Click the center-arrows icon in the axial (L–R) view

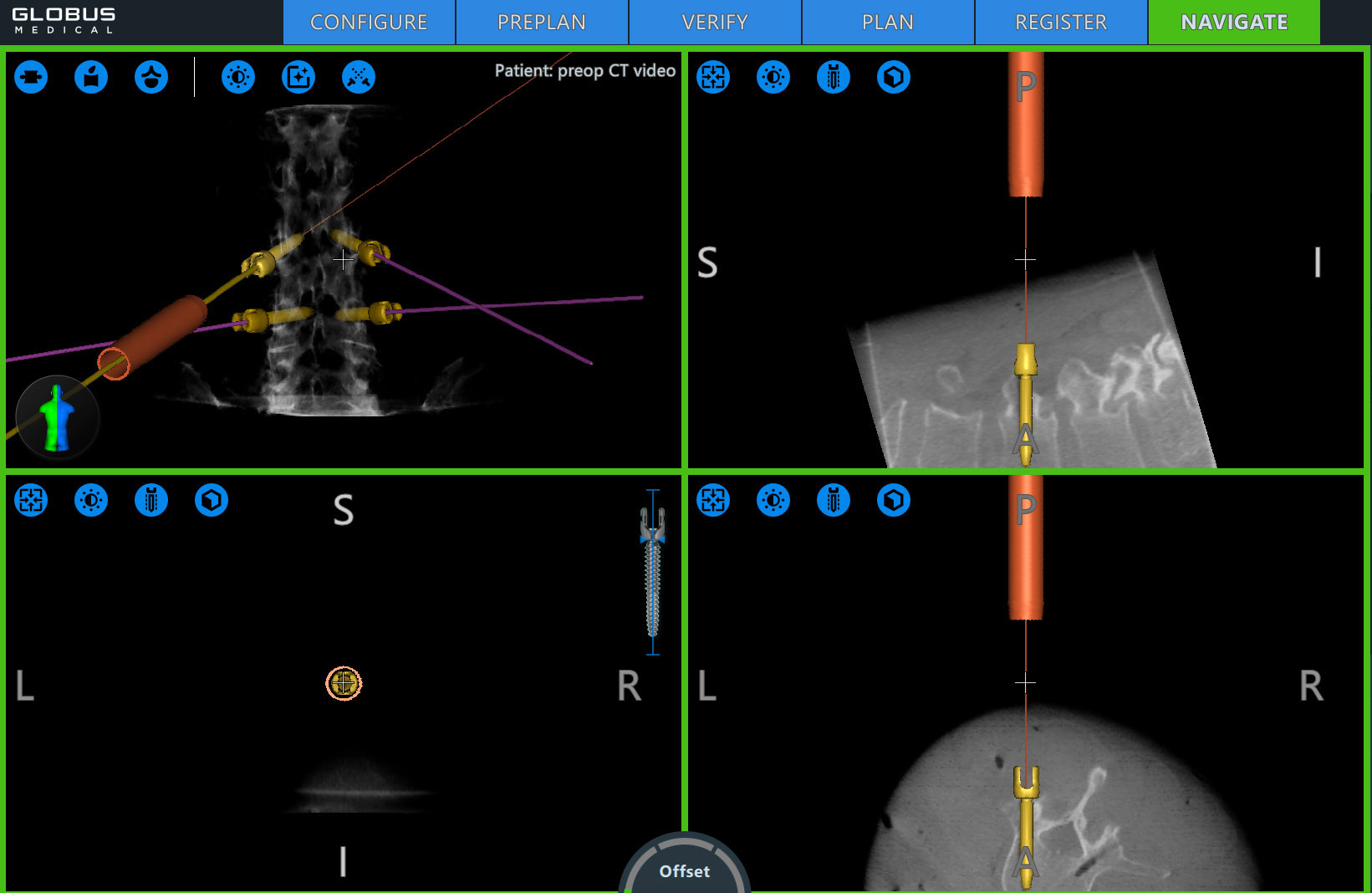point(713,500)
